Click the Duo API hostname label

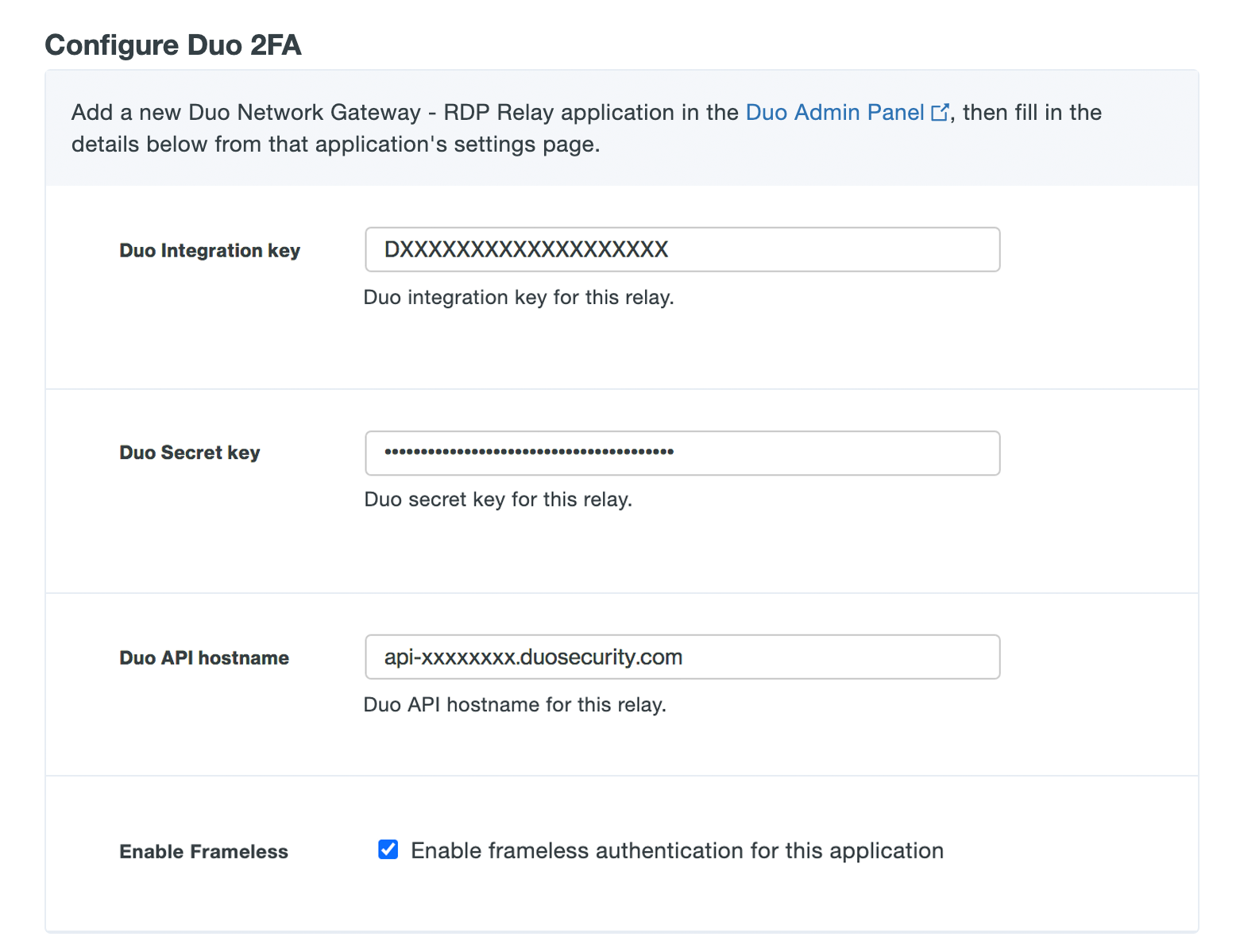tap(203, 657)
